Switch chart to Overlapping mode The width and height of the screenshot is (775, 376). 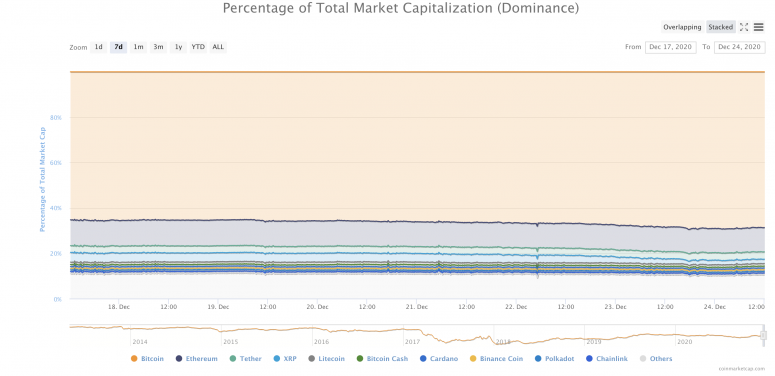(x=682, y=27)
